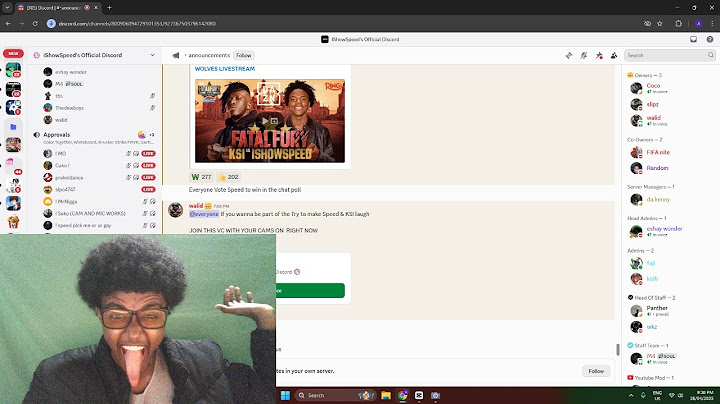Open da.kenny member entry

click(x=658, y=199)
